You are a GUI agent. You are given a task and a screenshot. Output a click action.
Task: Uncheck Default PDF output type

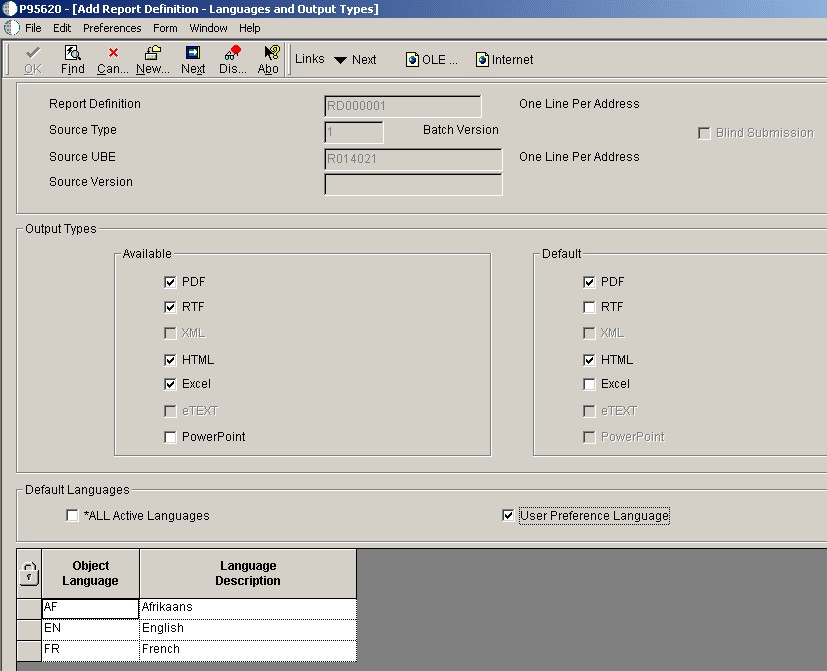589,282
